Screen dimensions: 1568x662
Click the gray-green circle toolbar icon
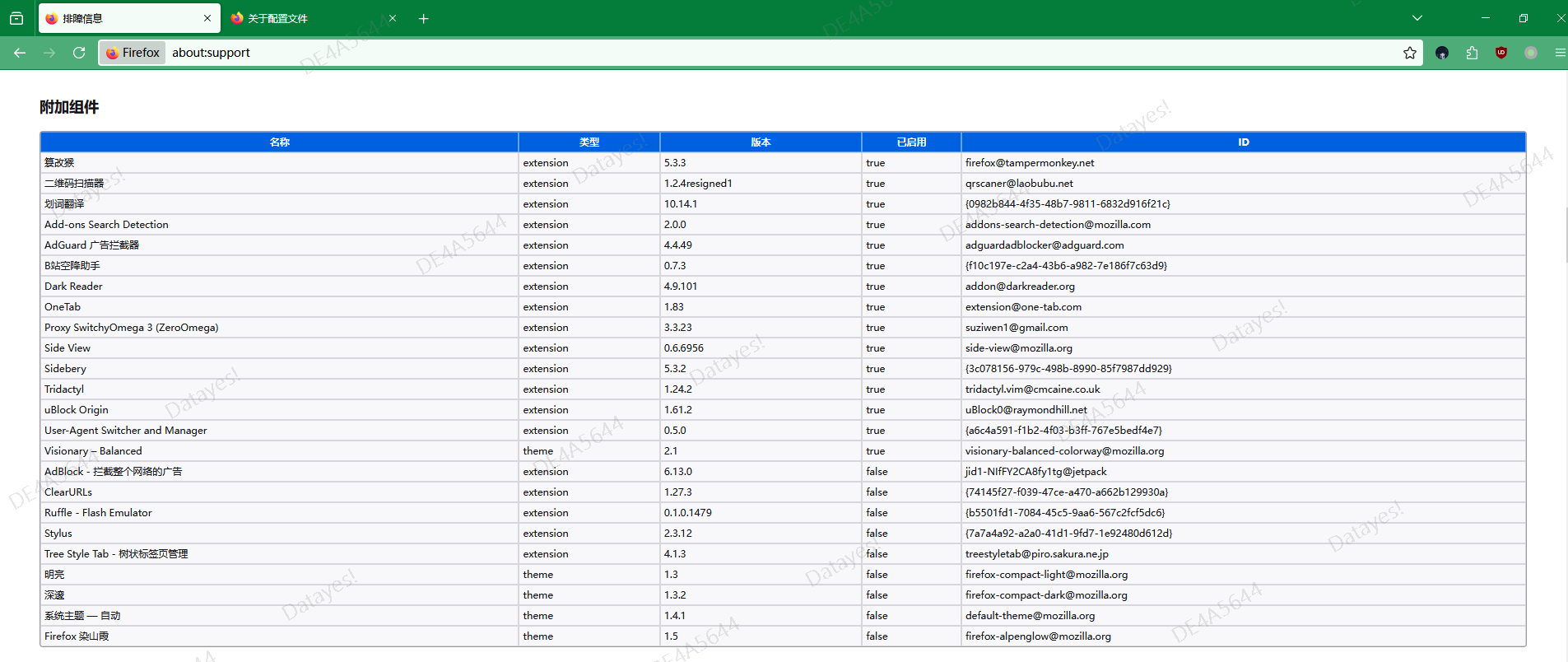(1531, 53)
